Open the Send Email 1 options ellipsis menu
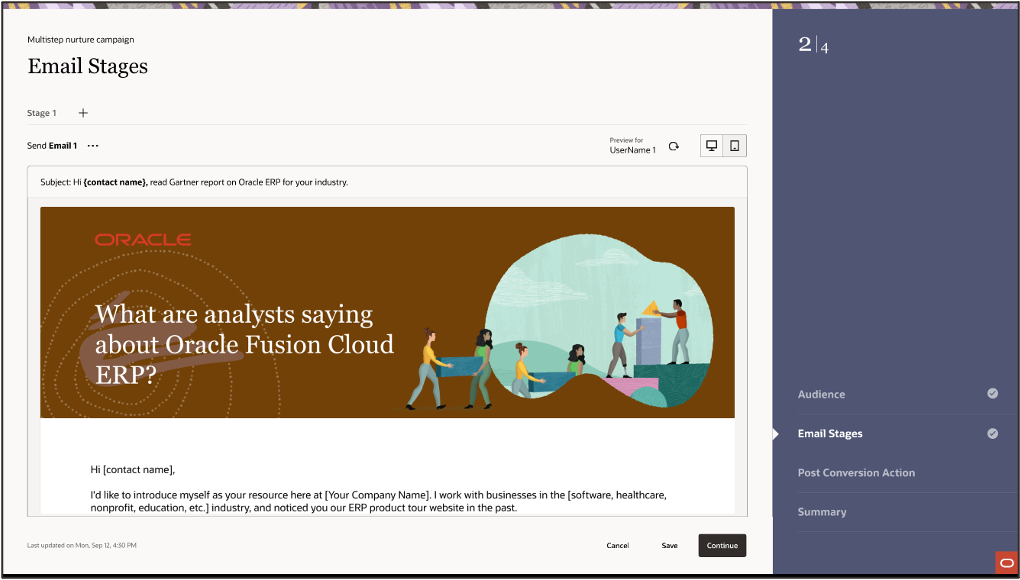Viewport: 1020px width, 580px height. pos(93,146)
